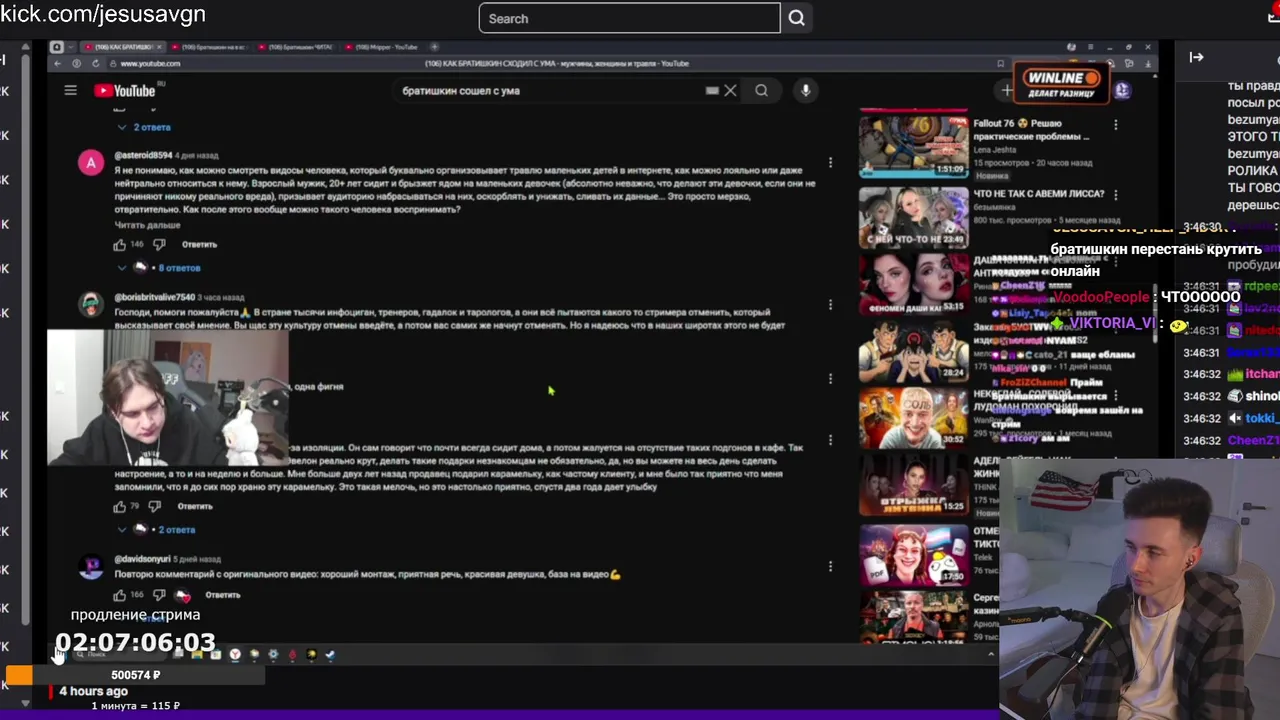1280x720 pixels.
Task: Reply to the 79-like comment via Ответить
Action: click(195, 506)
